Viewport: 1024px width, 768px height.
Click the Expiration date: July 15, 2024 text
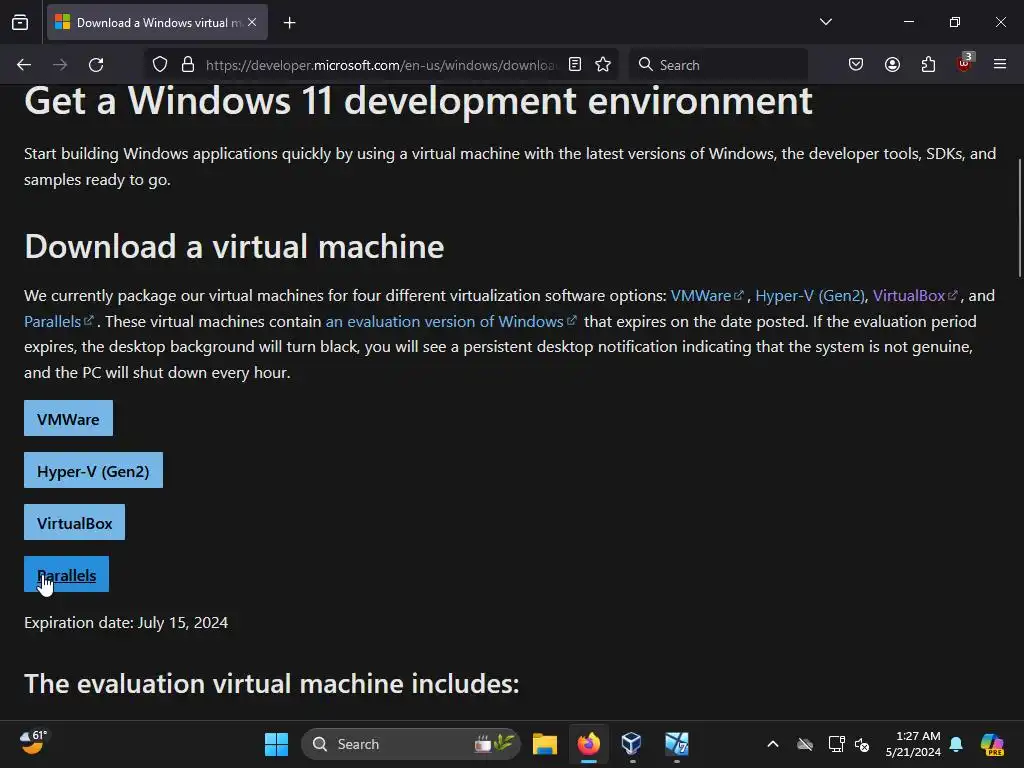point(126,622)
